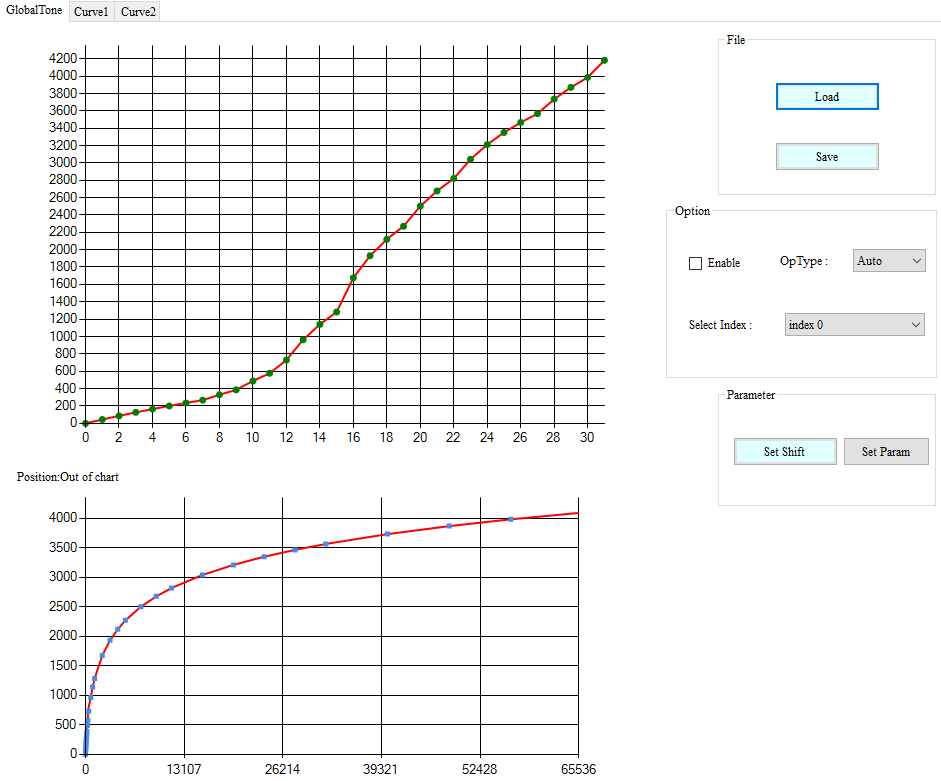The image size is (941, 781).
Task: Select the green point nearest the origin
Action: coord(86,422)
